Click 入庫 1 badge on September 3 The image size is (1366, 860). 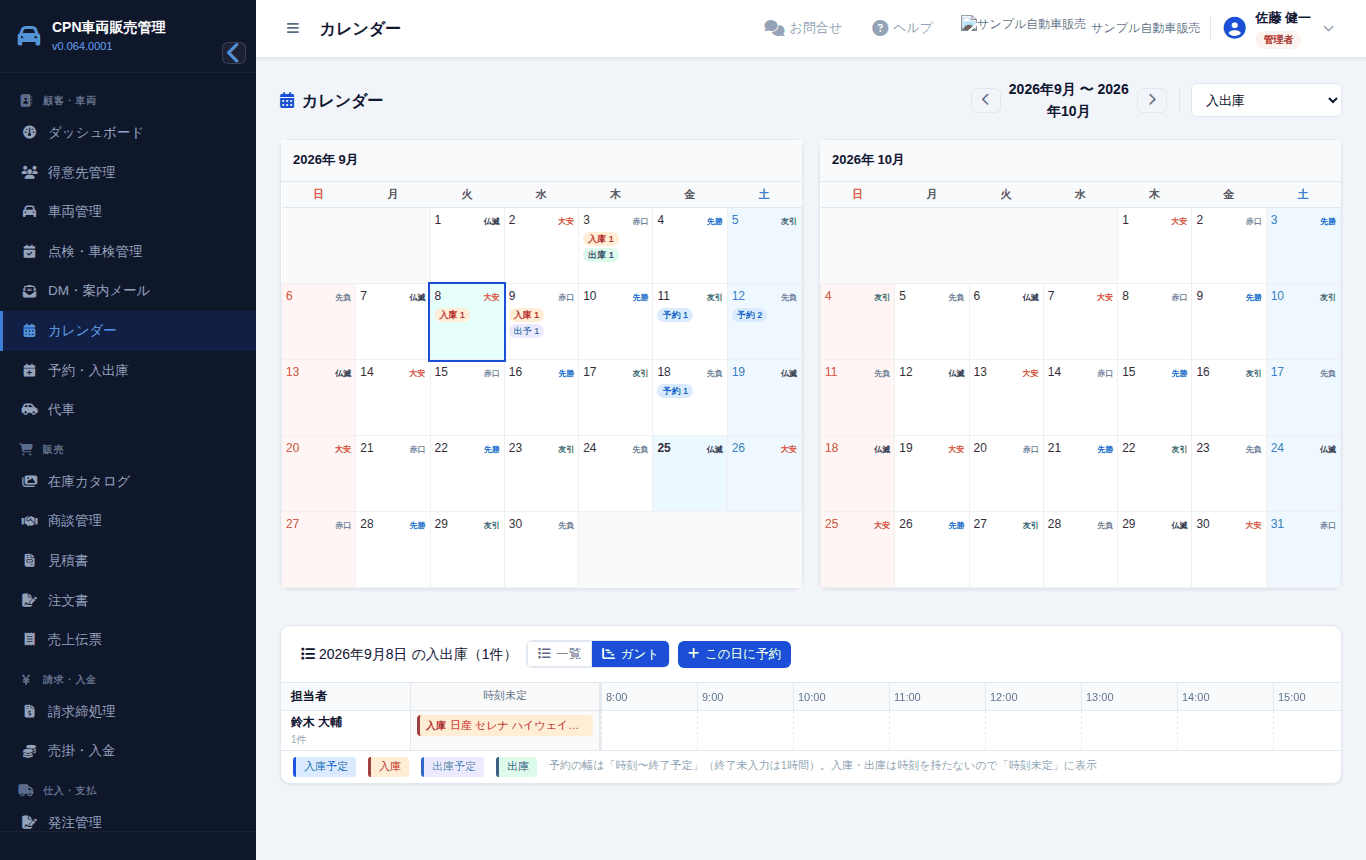coord(601,239)
